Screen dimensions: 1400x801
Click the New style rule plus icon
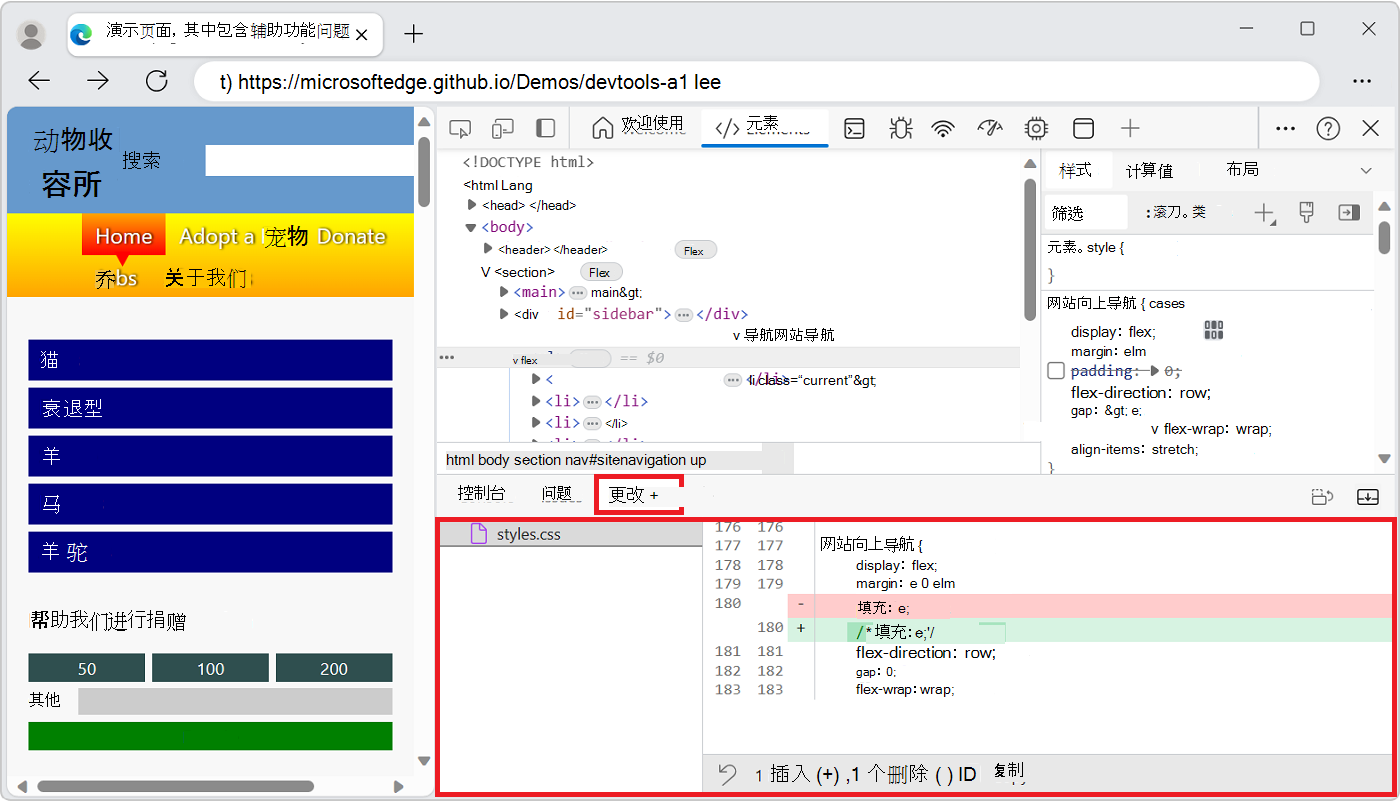point(1265,212)
